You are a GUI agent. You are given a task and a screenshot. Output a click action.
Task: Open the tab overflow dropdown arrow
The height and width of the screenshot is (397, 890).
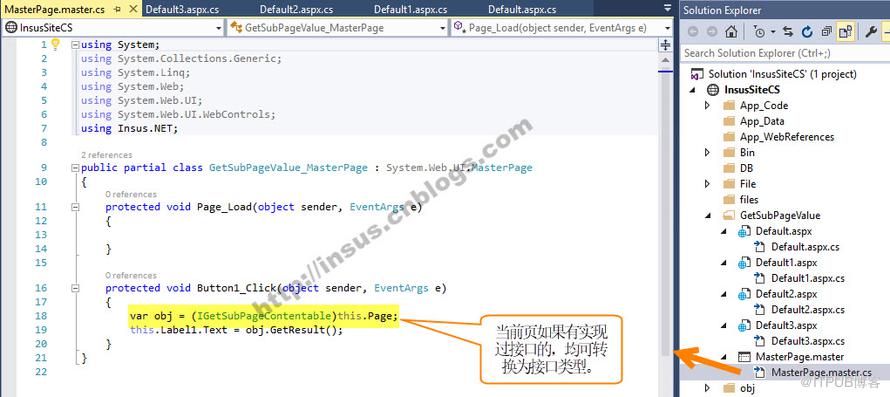click(x=668, y=8)
